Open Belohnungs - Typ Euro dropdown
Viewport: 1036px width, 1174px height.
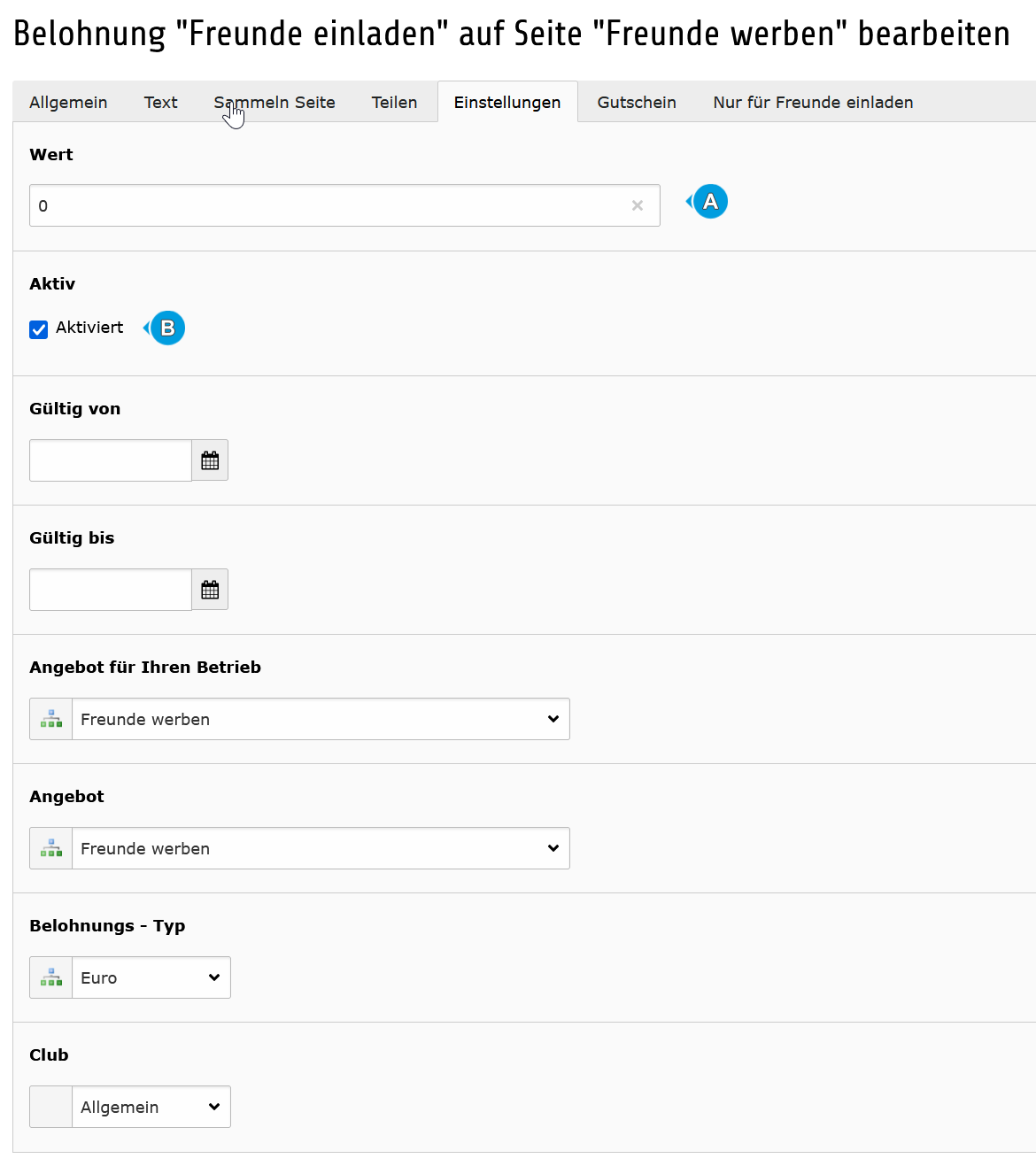coord(151,977)
